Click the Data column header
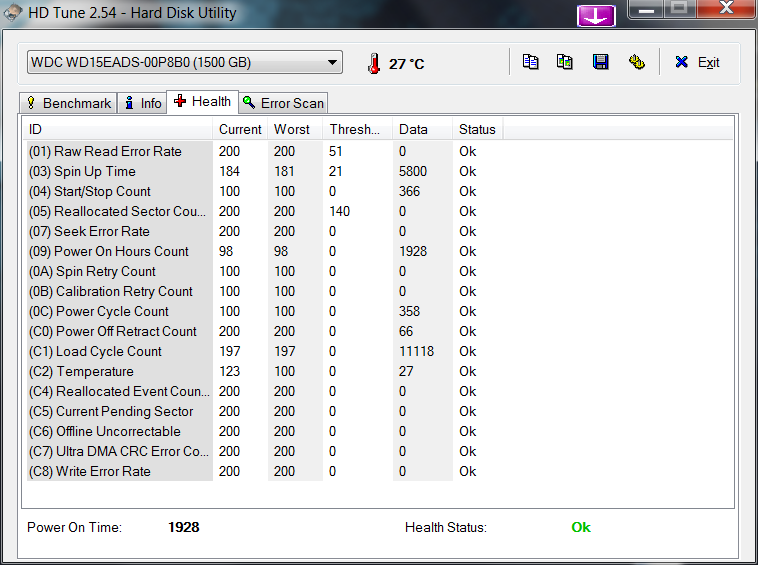This screenshot has width=758, height=565. click(x=423, y=130)
